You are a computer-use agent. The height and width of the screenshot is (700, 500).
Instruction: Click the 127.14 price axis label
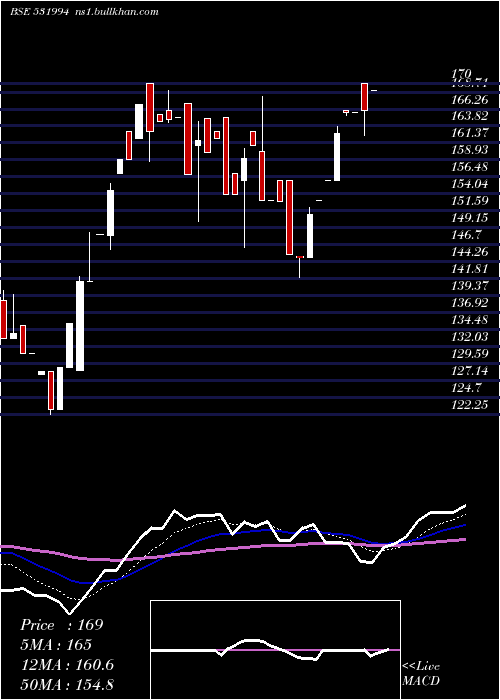click(470, 371)
